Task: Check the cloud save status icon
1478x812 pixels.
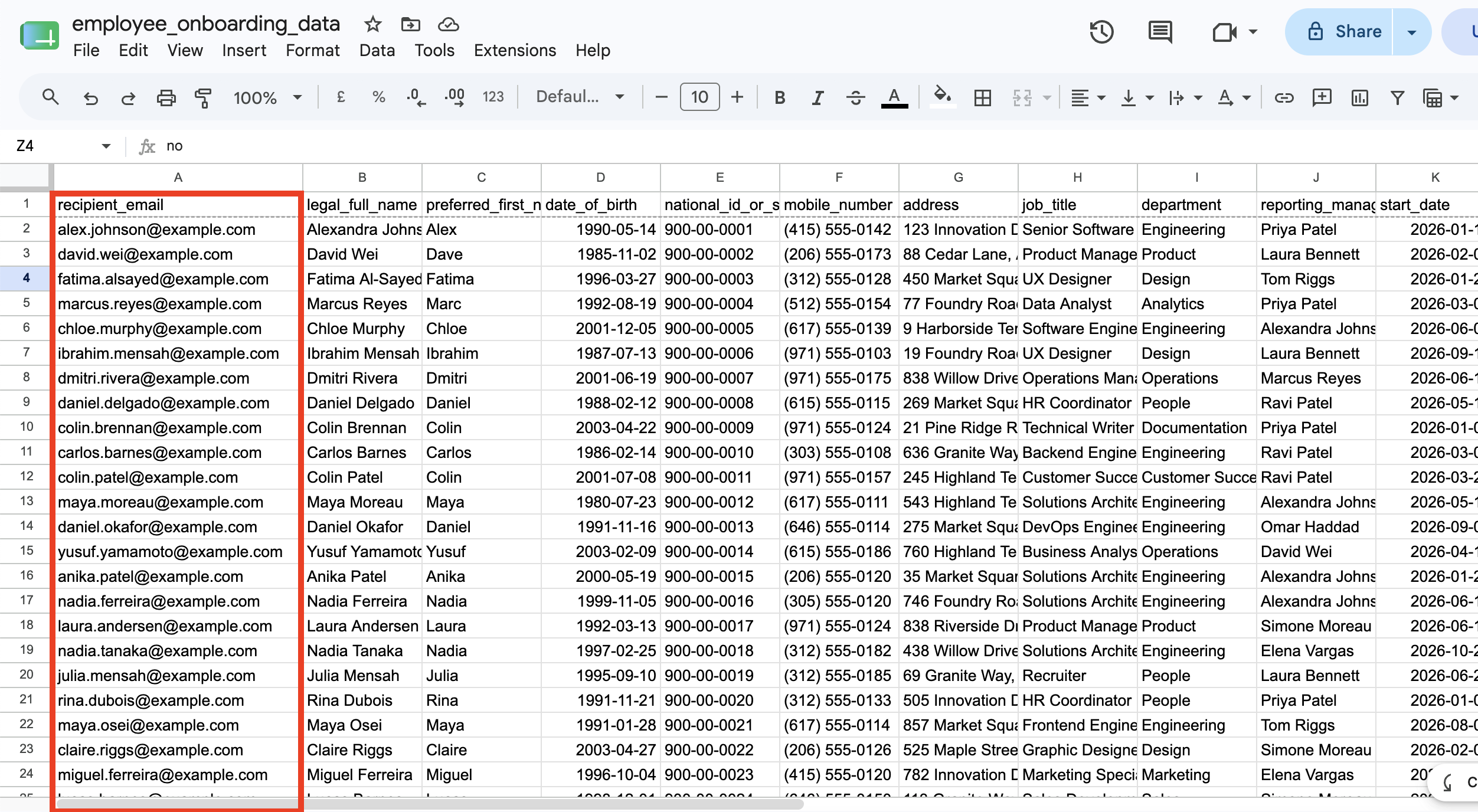Action: coord(449,24)
